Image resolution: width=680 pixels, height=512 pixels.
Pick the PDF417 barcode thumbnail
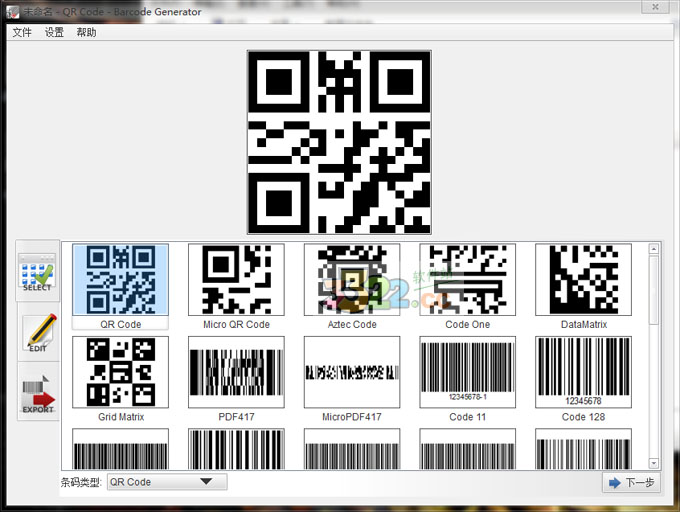236,372
